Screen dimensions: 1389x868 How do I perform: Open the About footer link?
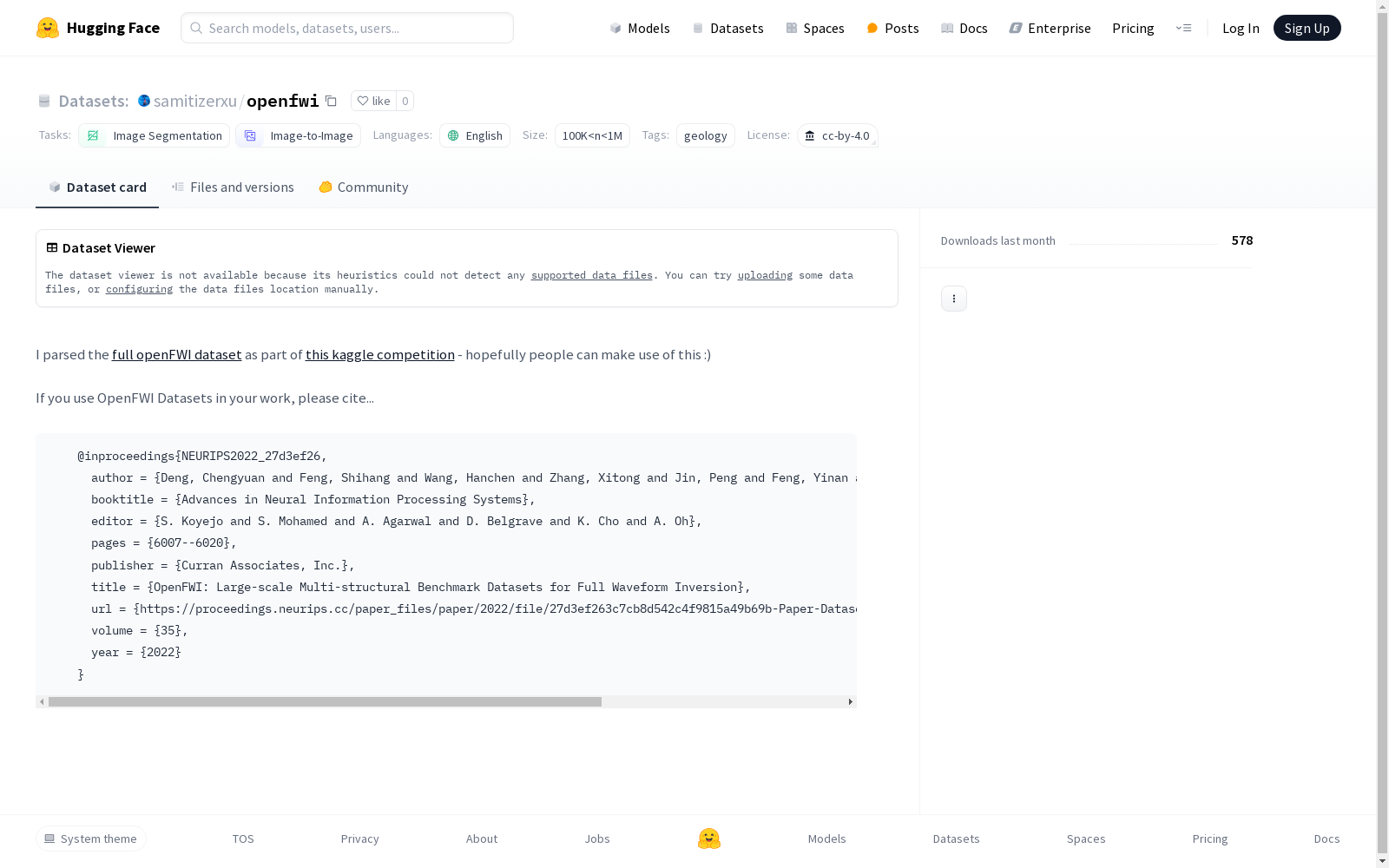482,838
